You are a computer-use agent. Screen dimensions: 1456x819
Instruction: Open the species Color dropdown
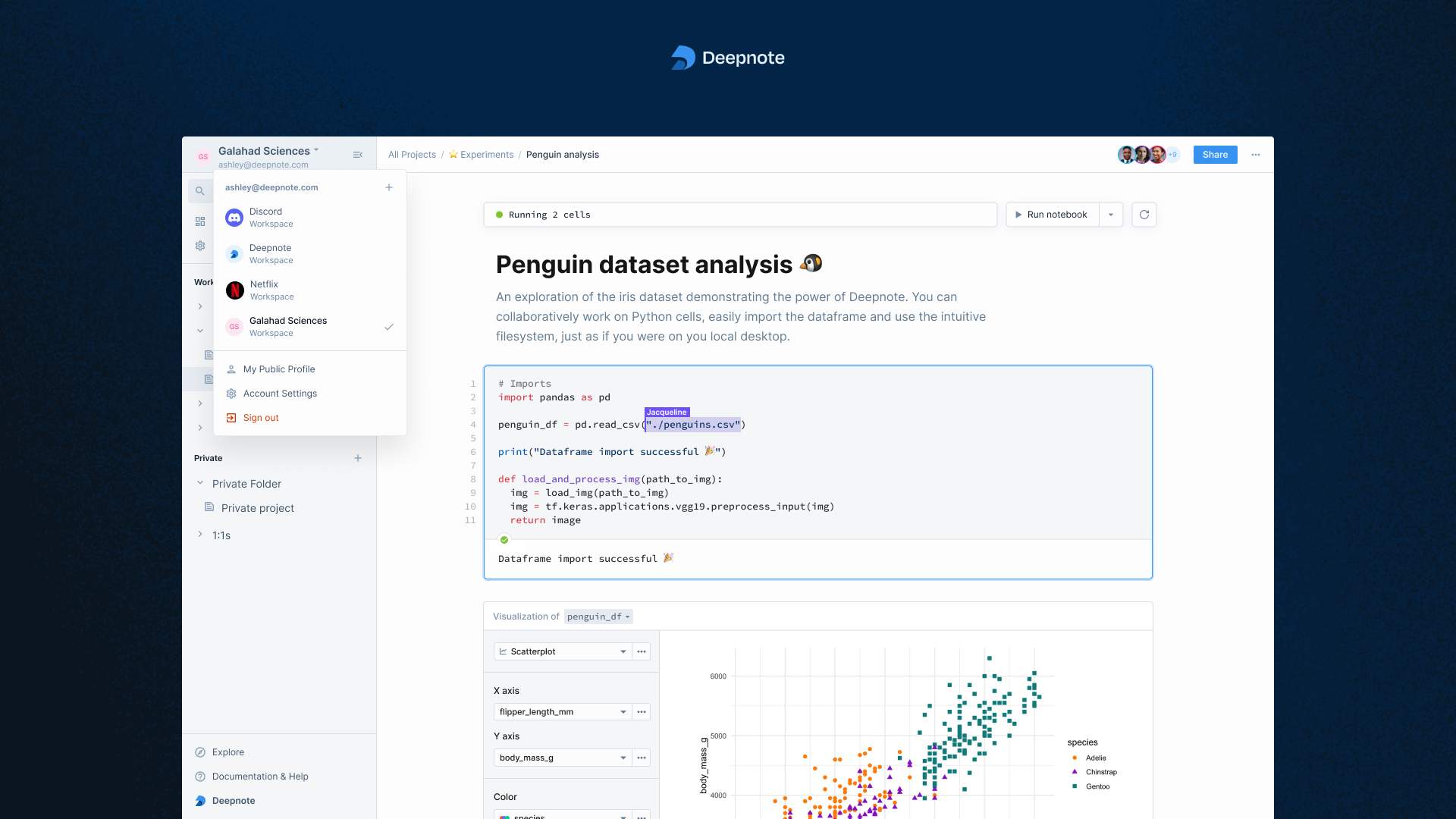click(x=563, y=814)
